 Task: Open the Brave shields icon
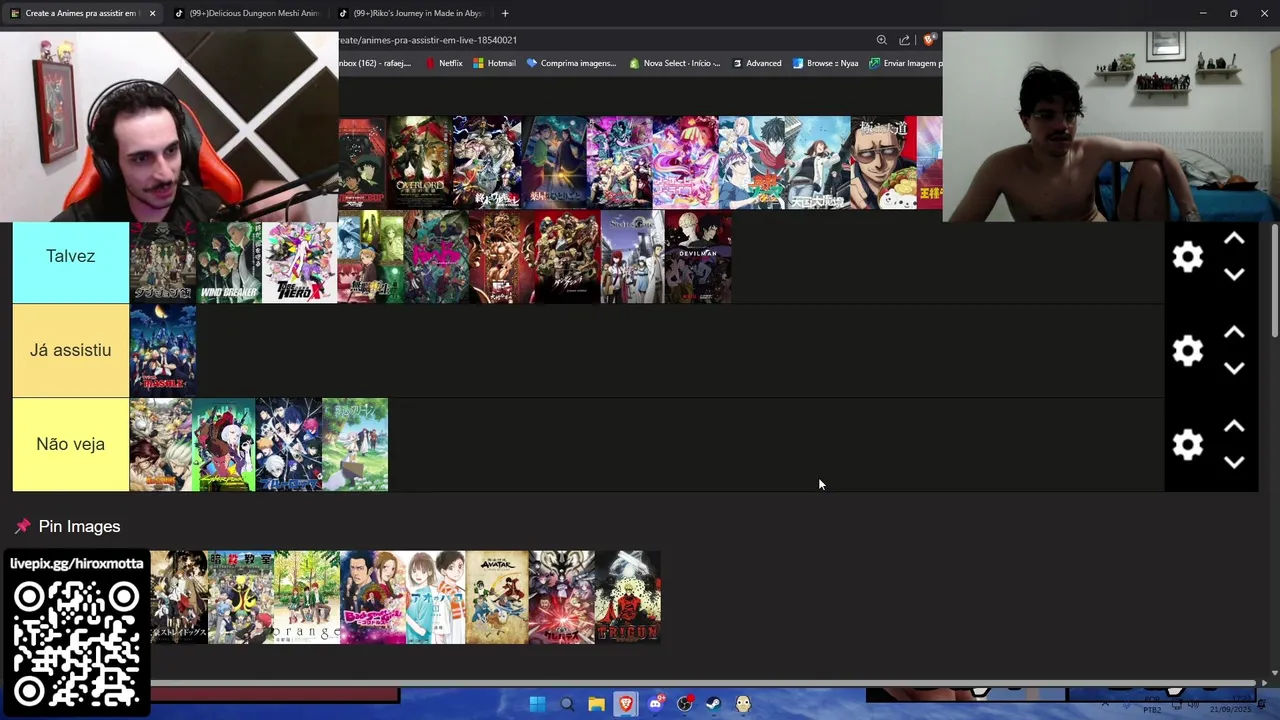(929, 40)
